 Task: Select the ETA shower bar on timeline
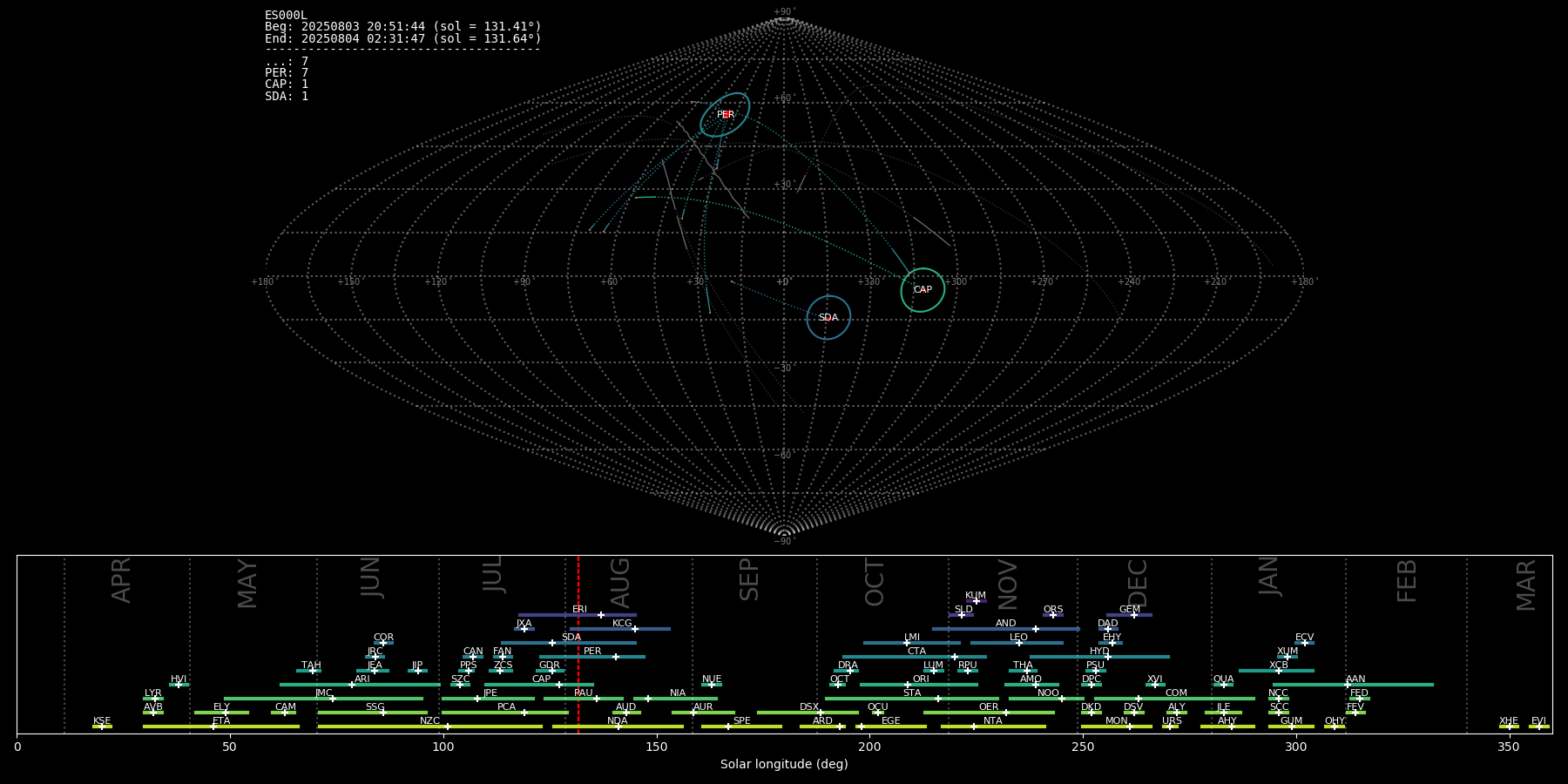221,727
